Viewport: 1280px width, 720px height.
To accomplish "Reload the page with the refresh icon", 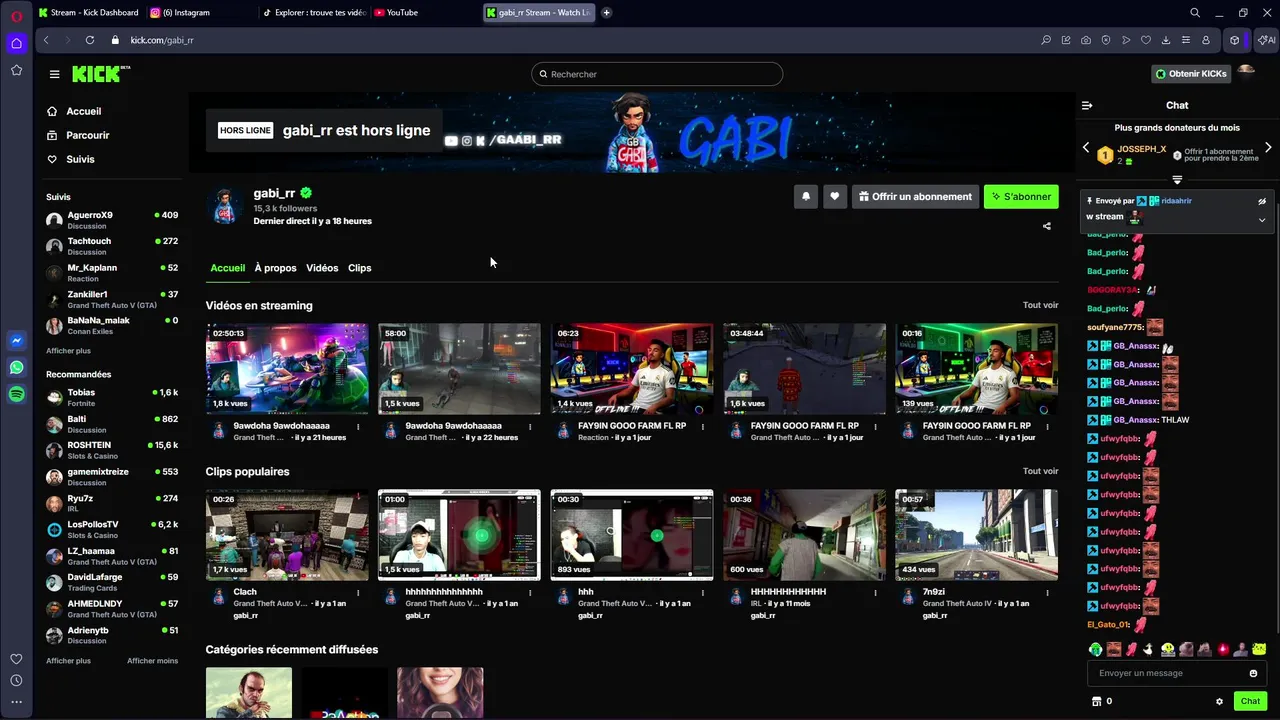I will [x=90, y=40].
